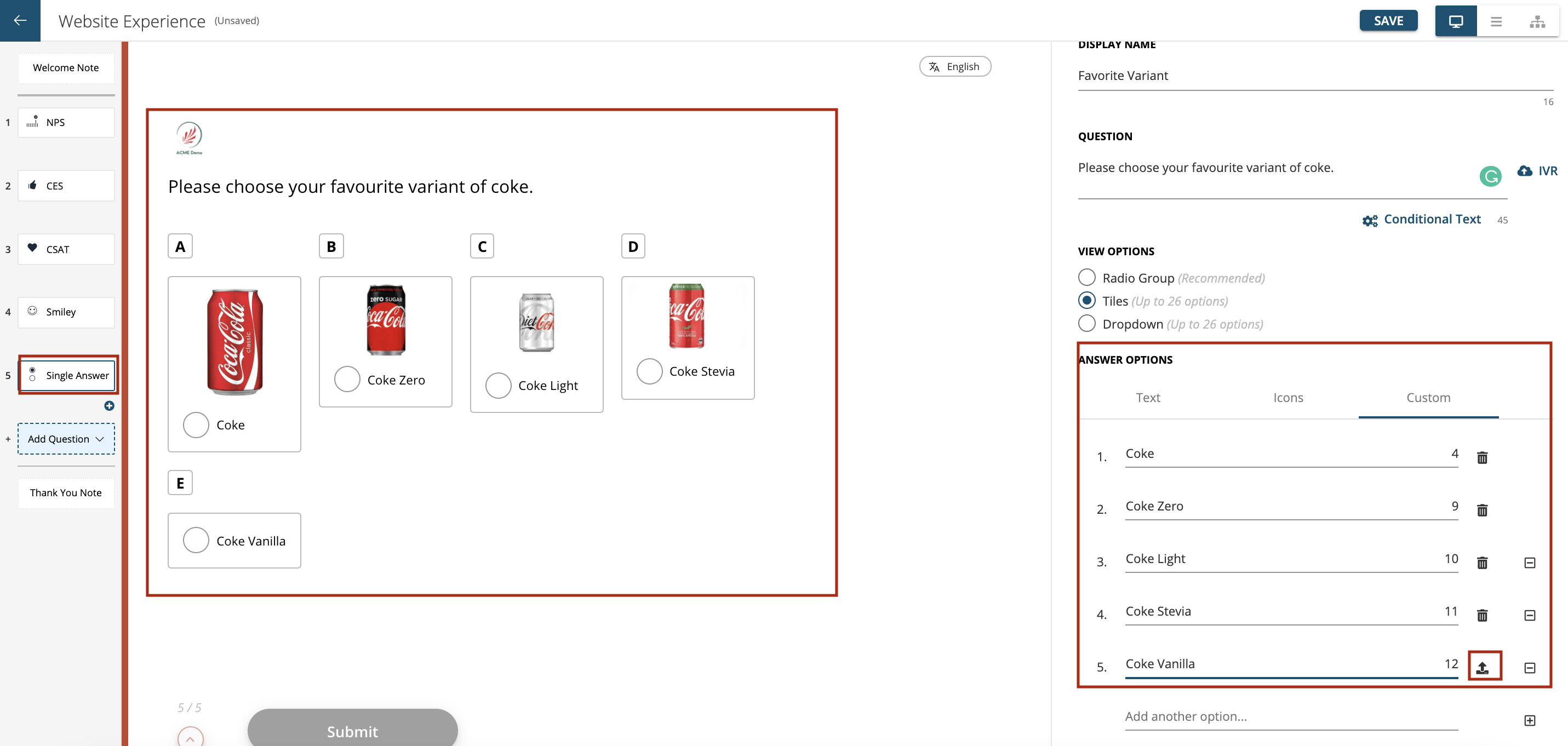Remove Coke Vanilla option with minus icon
Image resolution: width=1568 pixels, height=746 pixels.
pos(1530,668)
